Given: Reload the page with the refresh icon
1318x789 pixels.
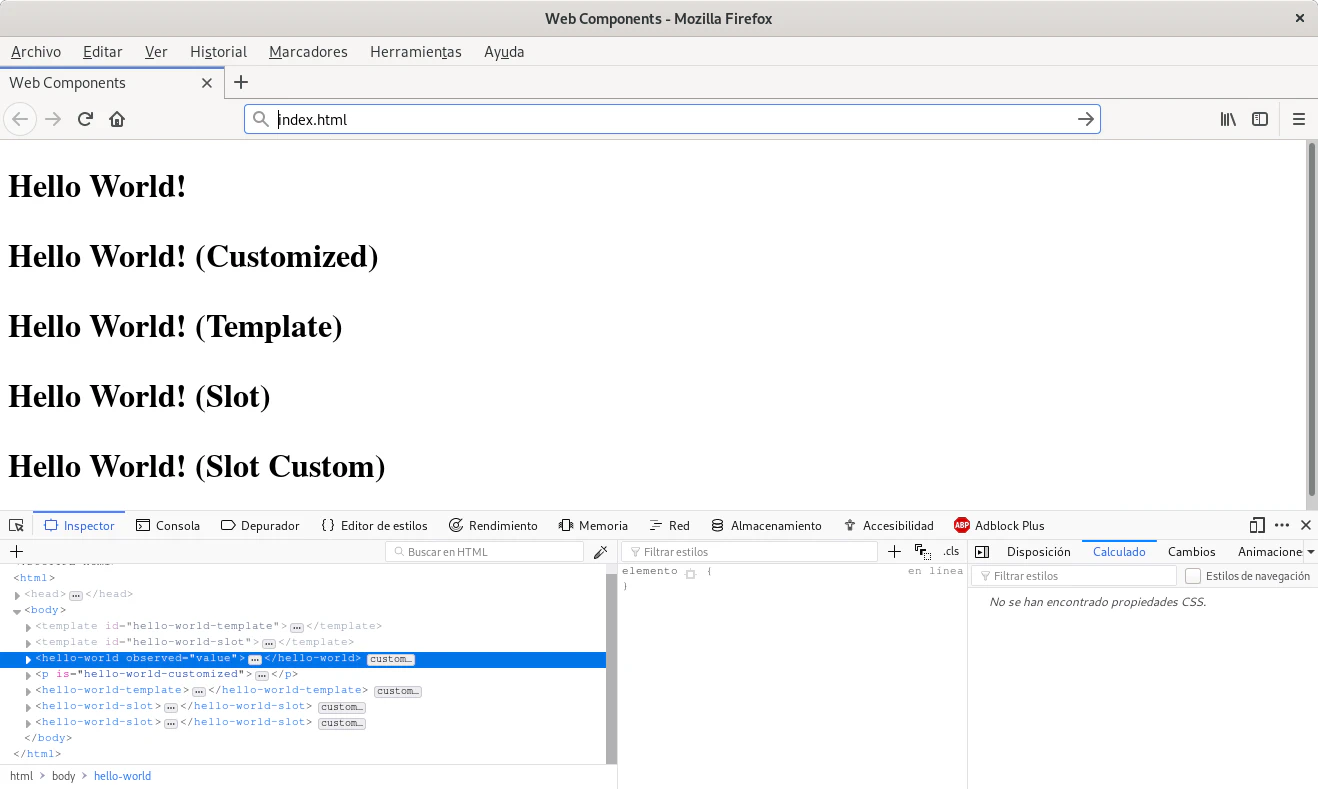Looking at the screenshot, I should (x=85, y=119).
